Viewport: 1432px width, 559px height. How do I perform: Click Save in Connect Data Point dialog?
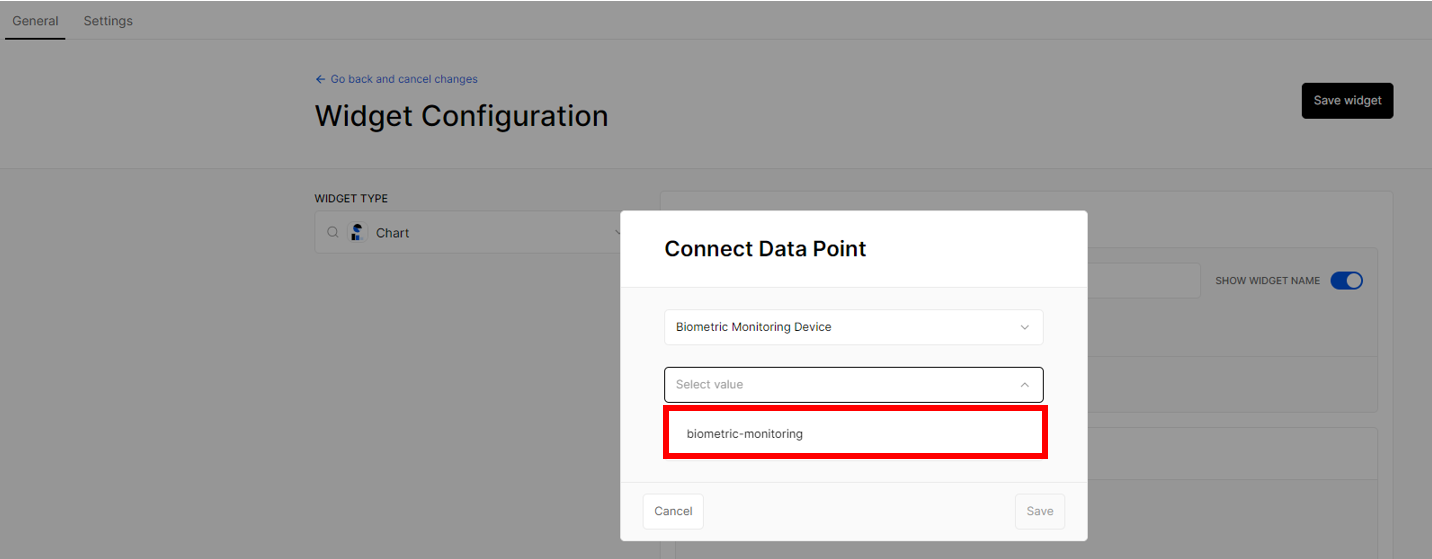pyautogui.click(x=1040, y=511)
